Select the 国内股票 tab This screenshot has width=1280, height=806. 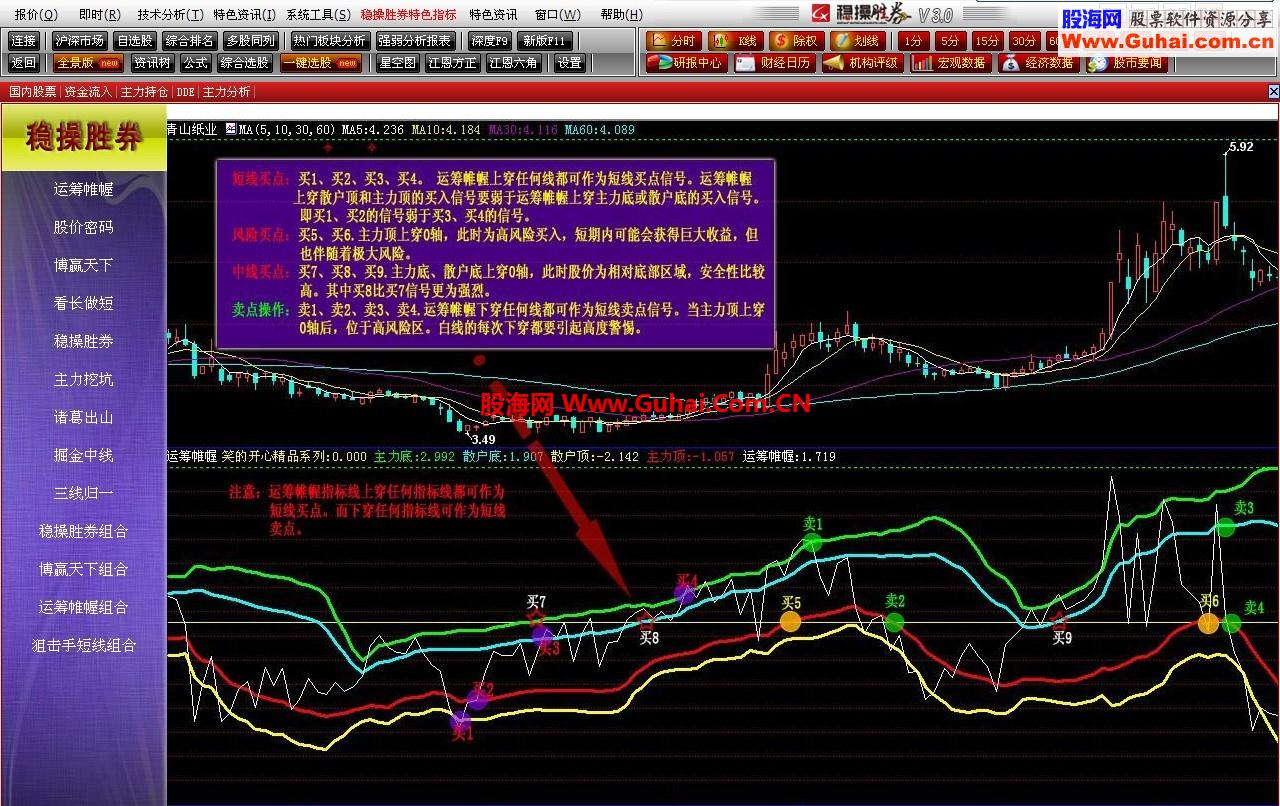tap(33, 91)
